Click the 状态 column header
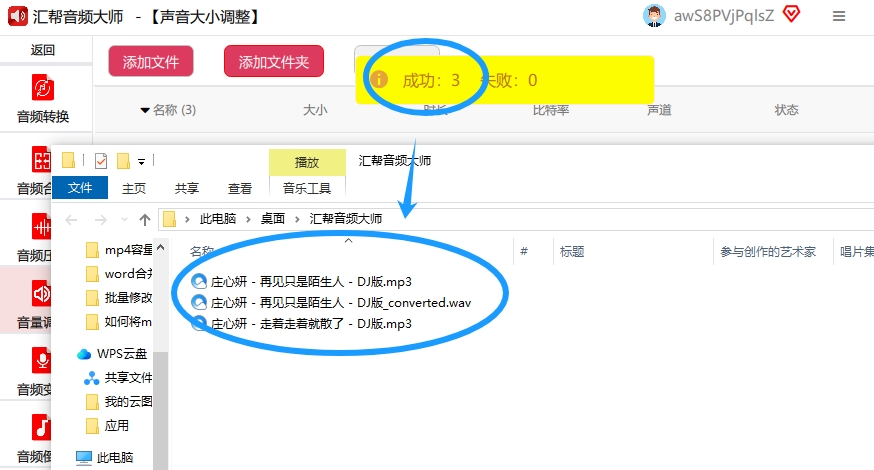 786,110
